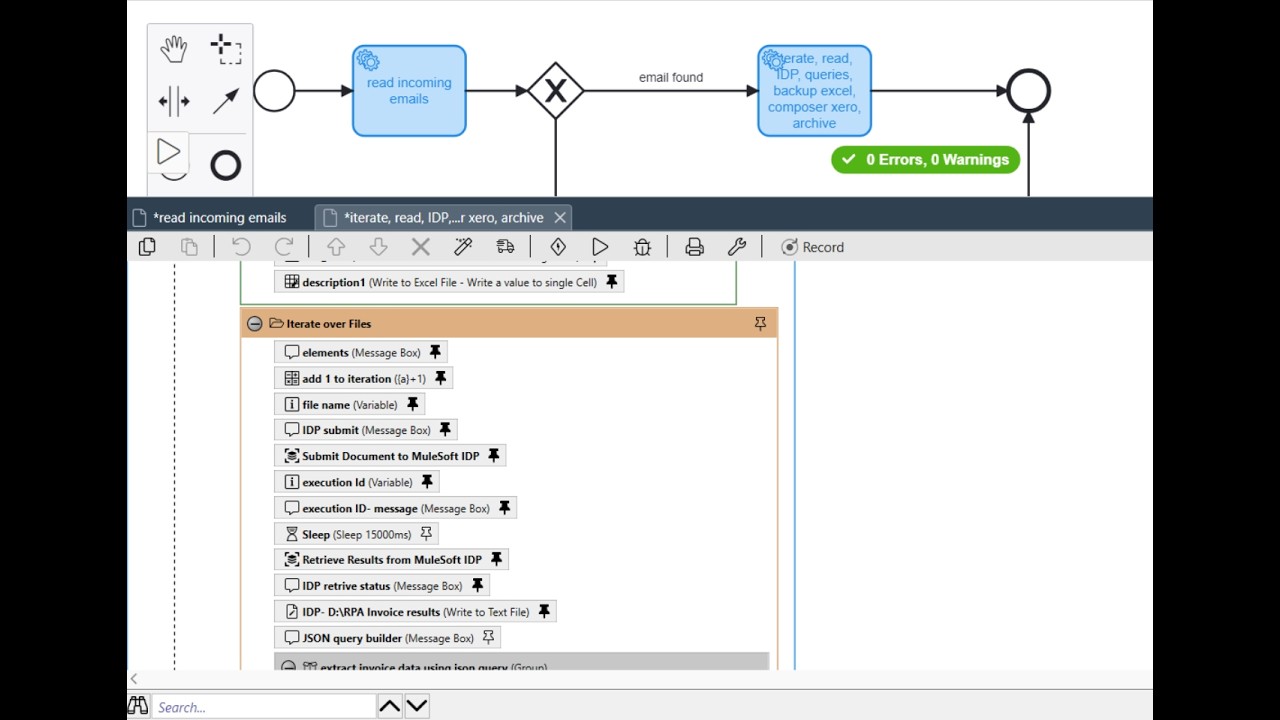
Task: Select the hand pan tool
Action: pyautogui.click(x=174, y=48)
